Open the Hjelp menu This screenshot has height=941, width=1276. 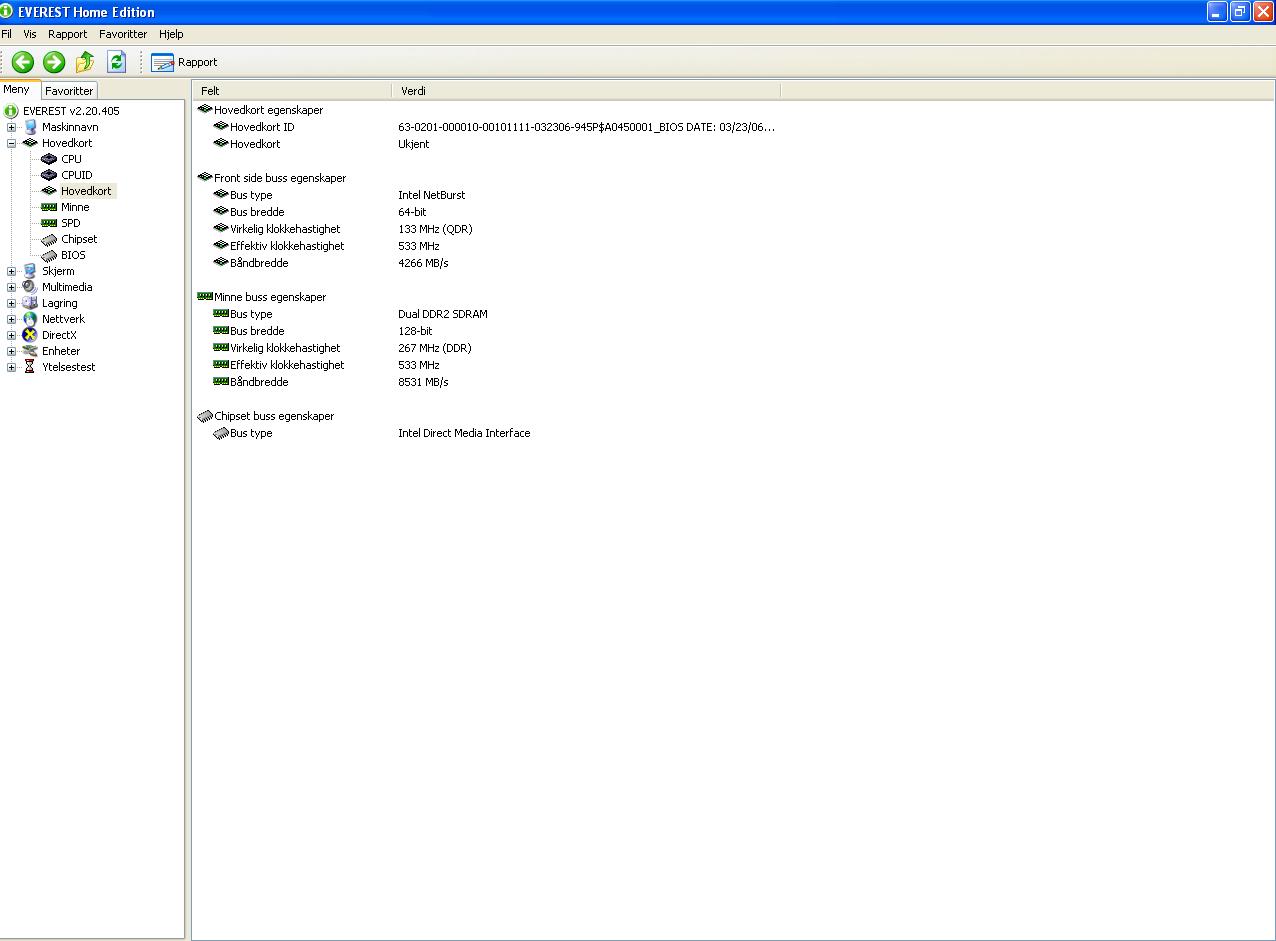171,34
